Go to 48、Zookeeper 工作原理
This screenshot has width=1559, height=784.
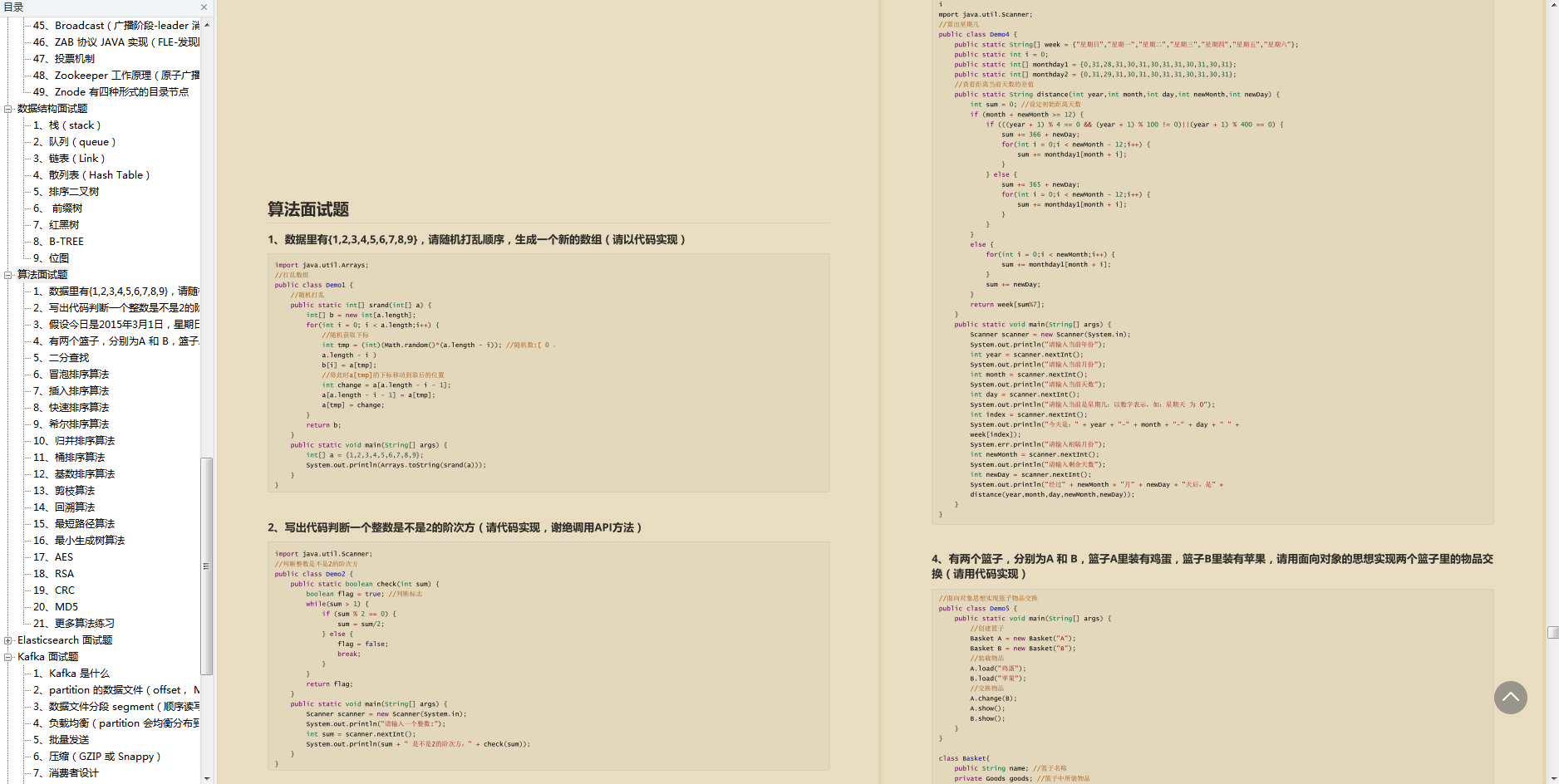[x=116, y=76]
